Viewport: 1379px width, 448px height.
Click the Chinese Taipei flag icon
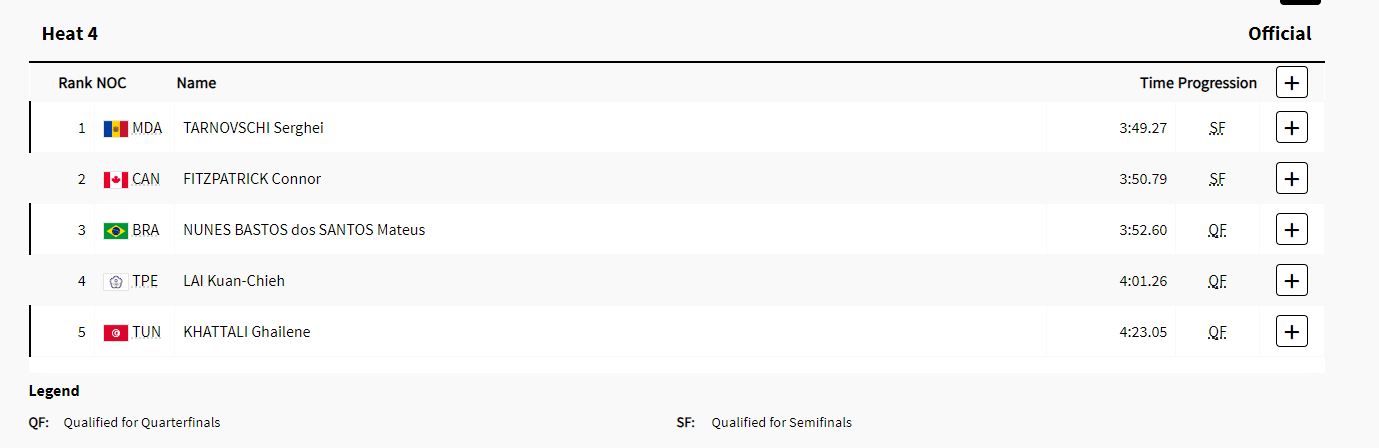click(x=116, y=282)
